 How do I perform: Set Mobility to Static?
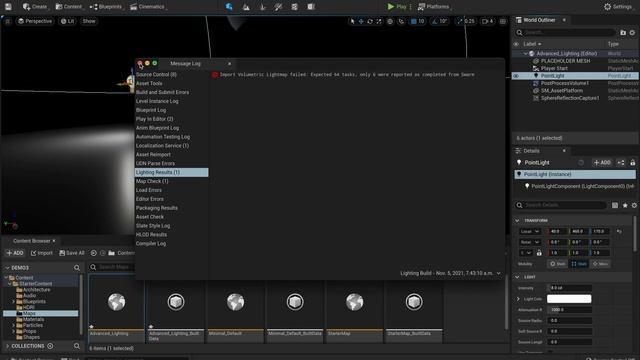[x=558, y=264]
